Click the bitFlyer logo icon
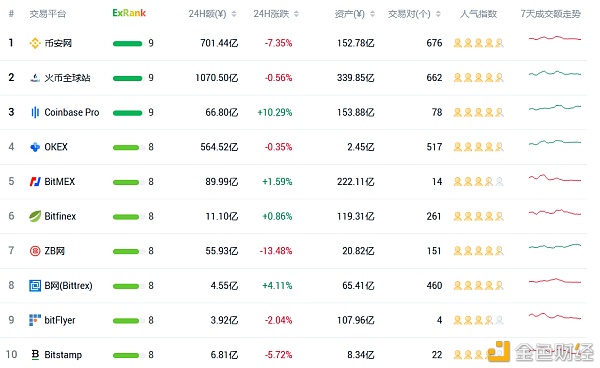 [x=35, y=320]
